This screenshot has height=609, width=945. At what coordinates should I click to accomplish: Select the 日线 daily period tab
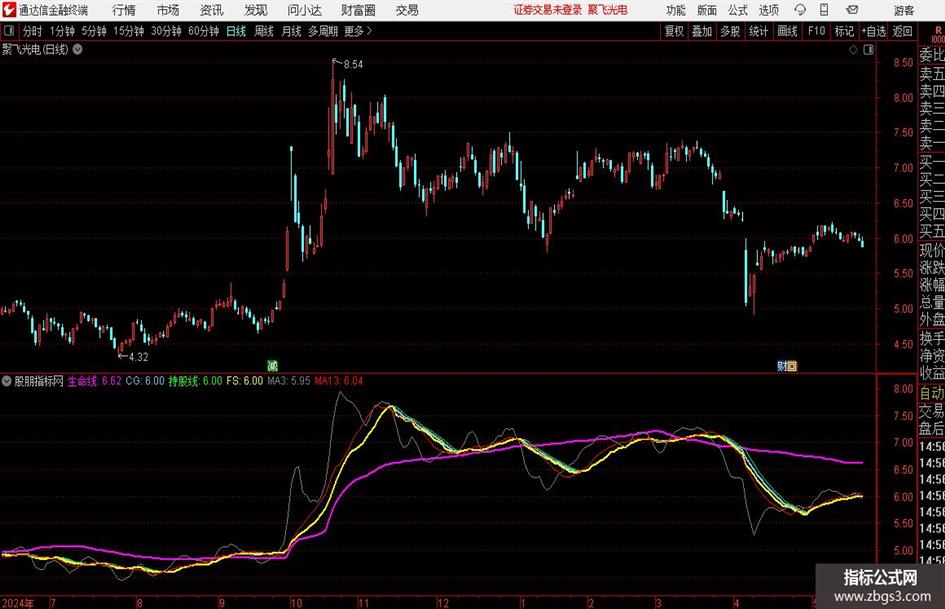[x=236, y=31]
